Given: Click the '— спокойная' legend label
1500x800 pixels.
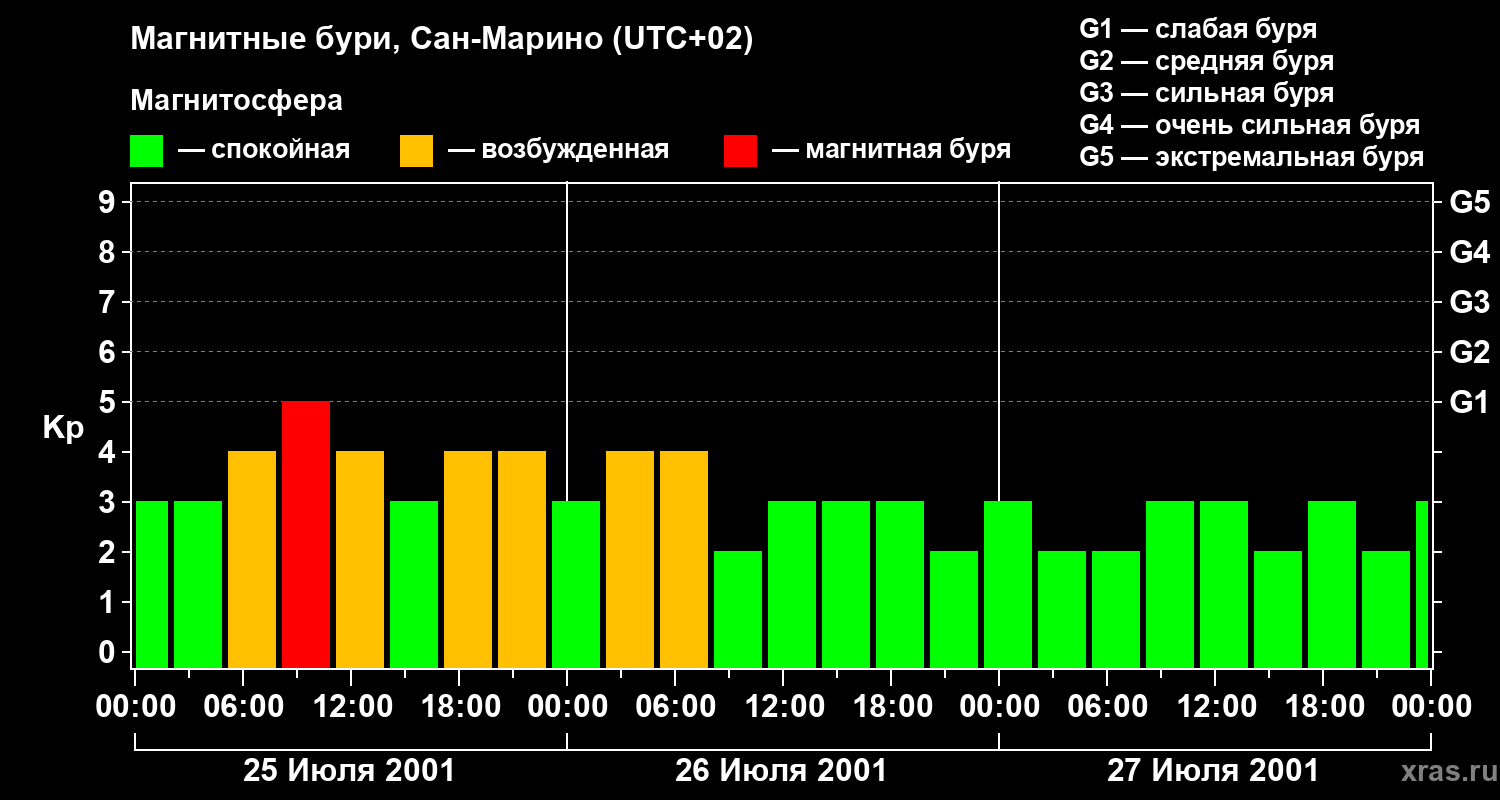Looking at the screenshot, I should (x=264, y=150).
